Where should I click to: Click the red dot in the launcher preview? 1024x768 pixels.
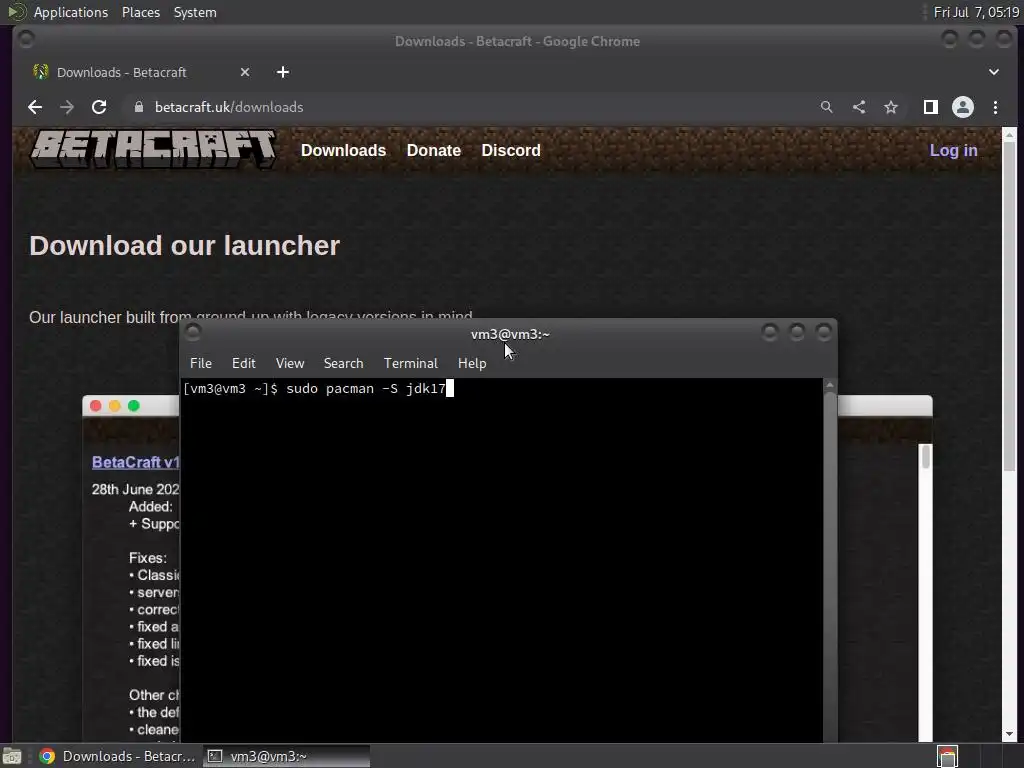95,406
